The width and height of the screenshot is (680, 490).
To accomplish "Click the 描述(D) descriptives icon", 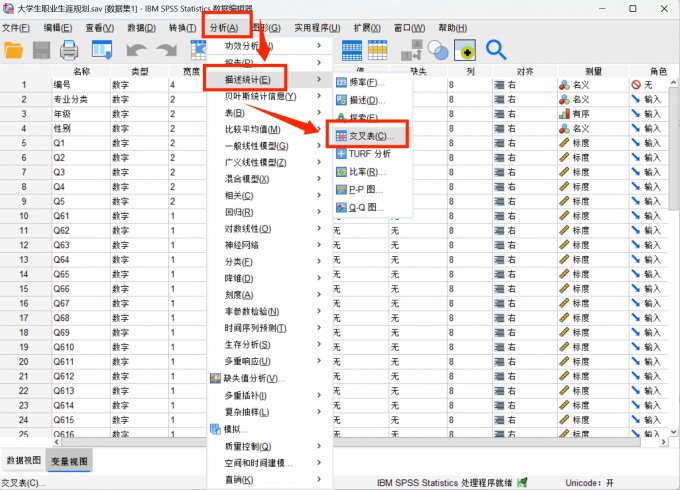I will (x=341, y=101).
